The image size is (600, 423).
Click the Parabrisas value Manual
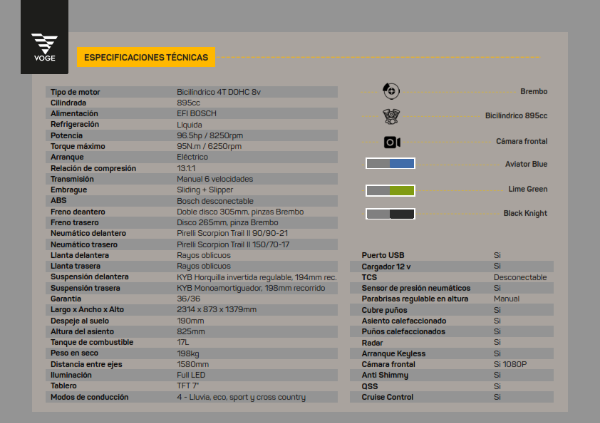point(506,299)
